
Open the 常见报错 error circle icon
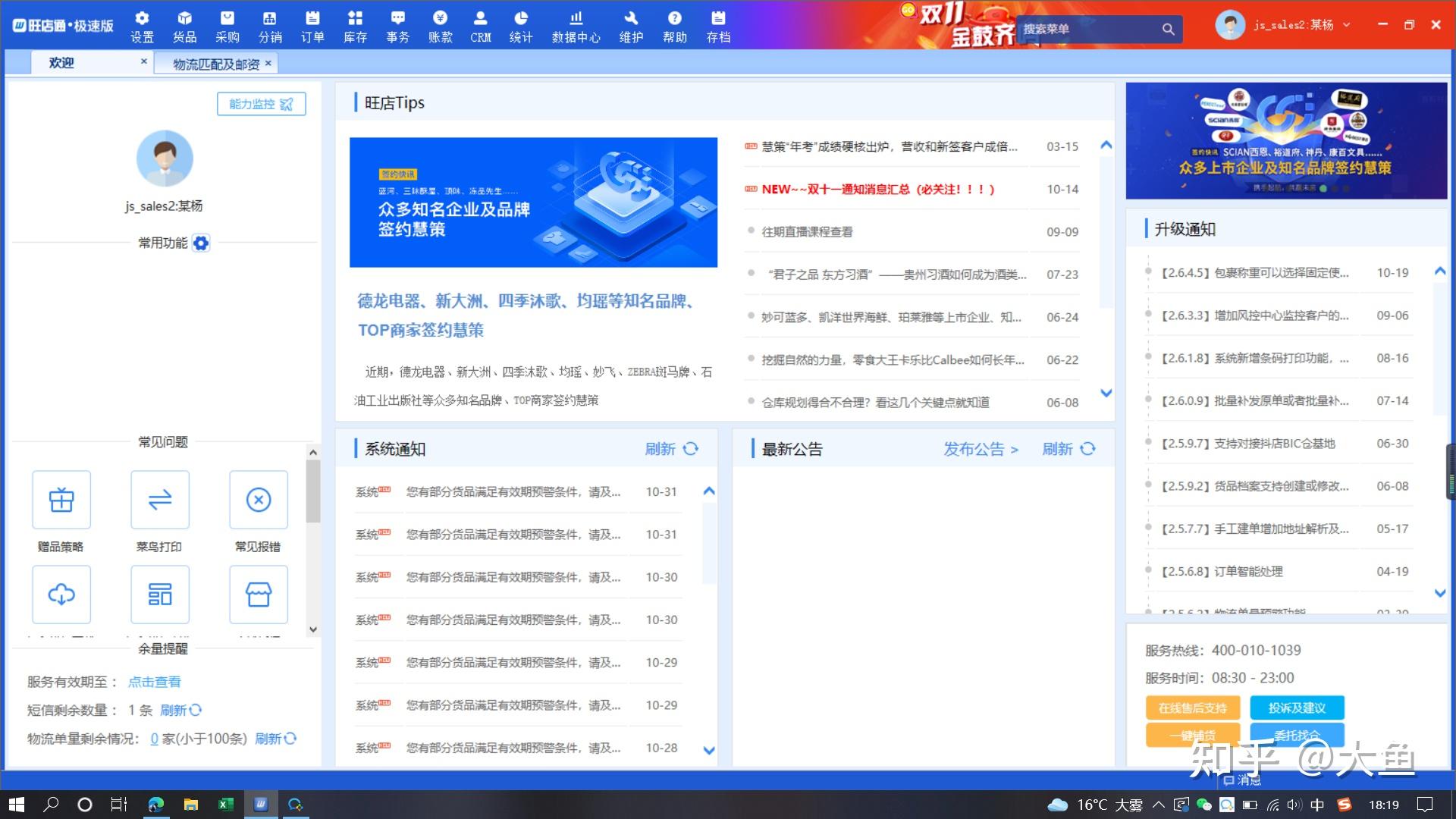pos(259,500)
